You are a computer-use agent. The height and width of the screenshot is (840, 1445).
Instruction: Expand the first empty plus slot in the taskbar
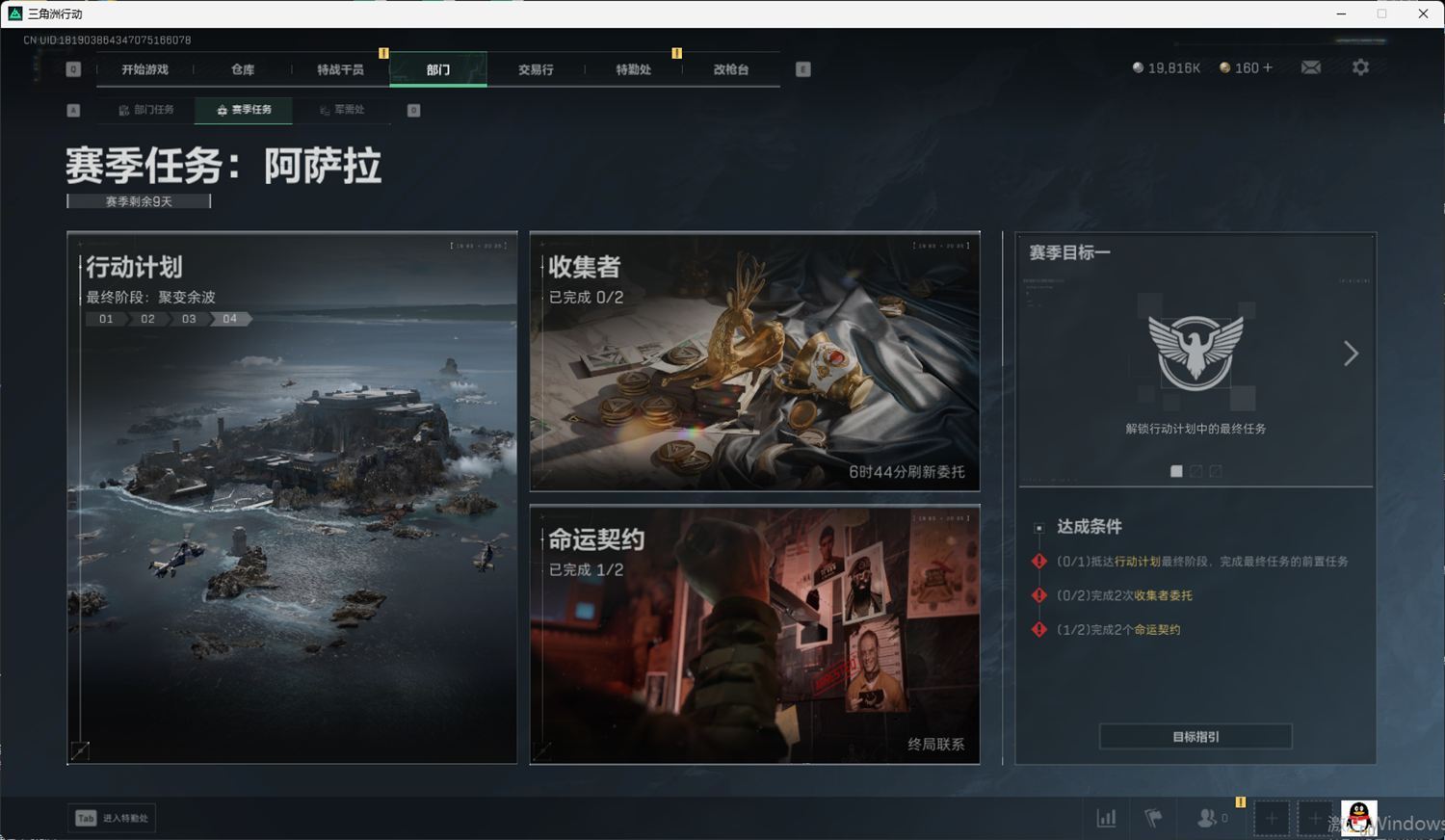[x=1272, y=818]
